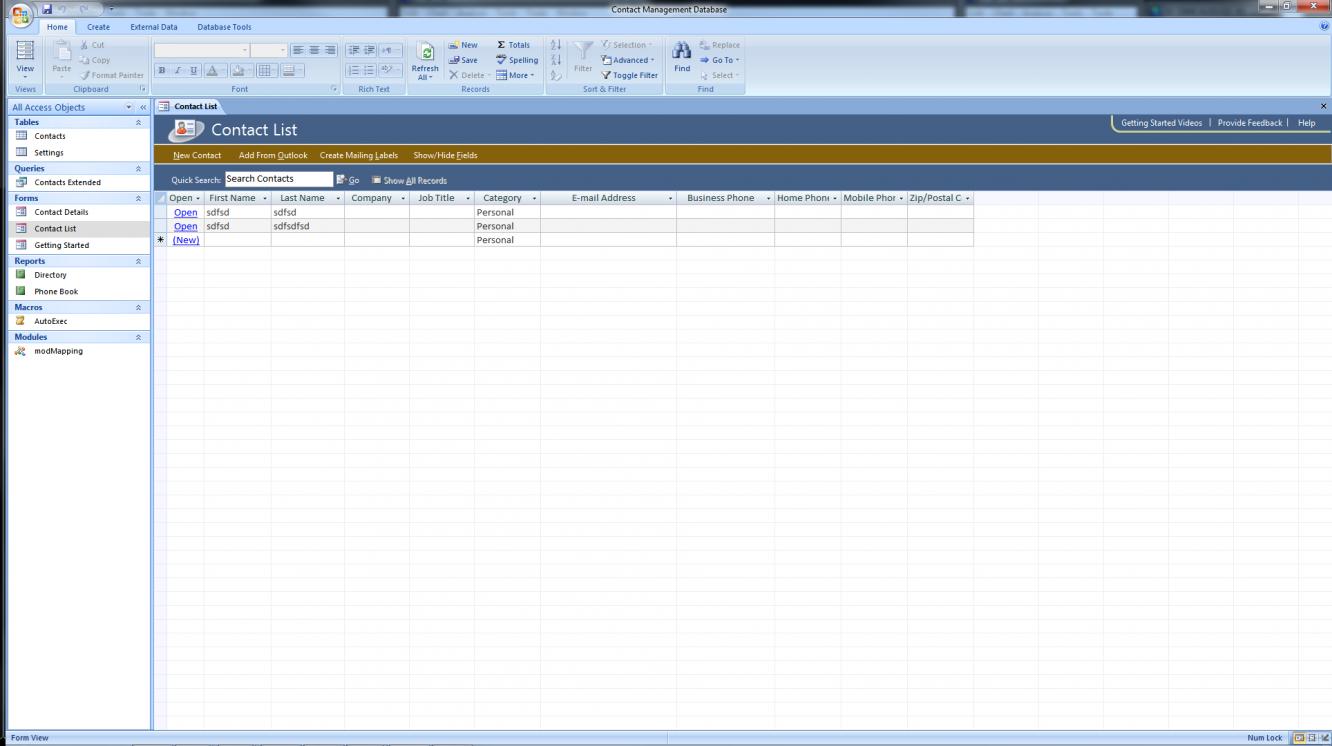Toggle Show All Records
1332x746 pixels.
pos(409,181)
